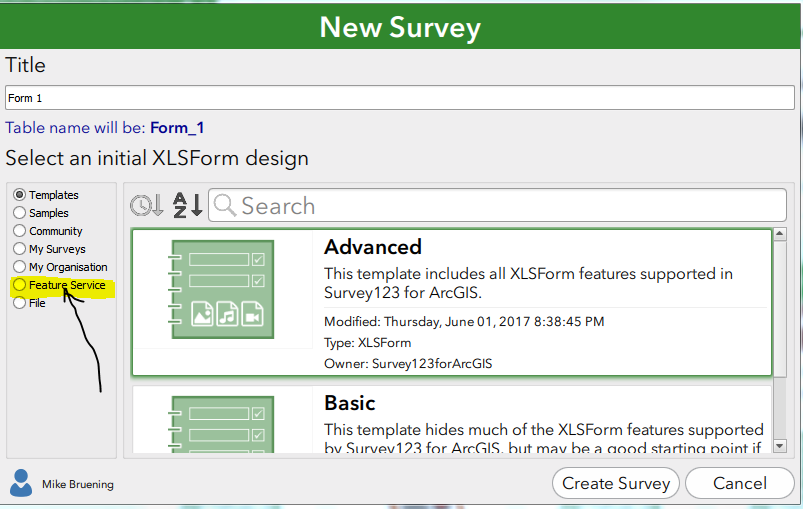Click into the Title text field
The height and width of the screenshot is (509, 803).
coord(400,98)
